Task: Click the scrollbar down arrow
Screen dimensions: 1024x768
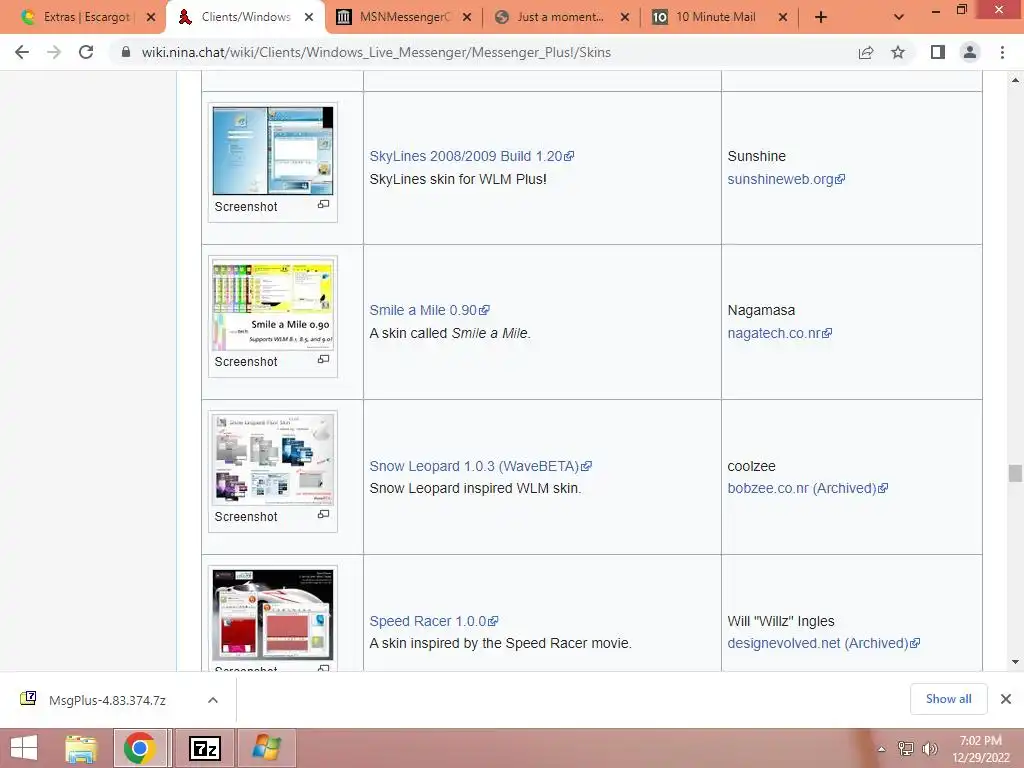Action: 1015,662
